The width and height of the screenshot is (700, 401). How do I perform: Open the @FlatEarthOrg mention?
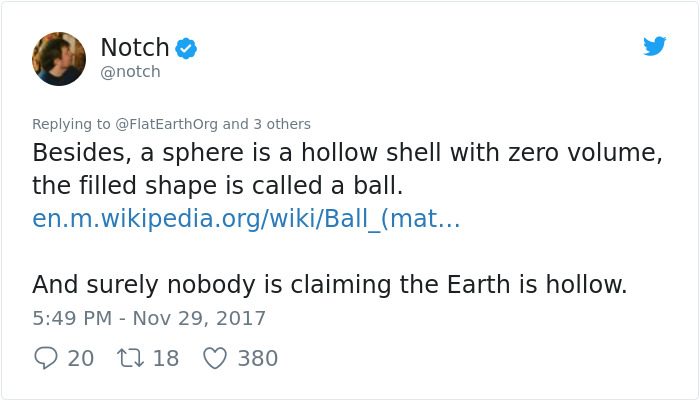pos(167,124)
